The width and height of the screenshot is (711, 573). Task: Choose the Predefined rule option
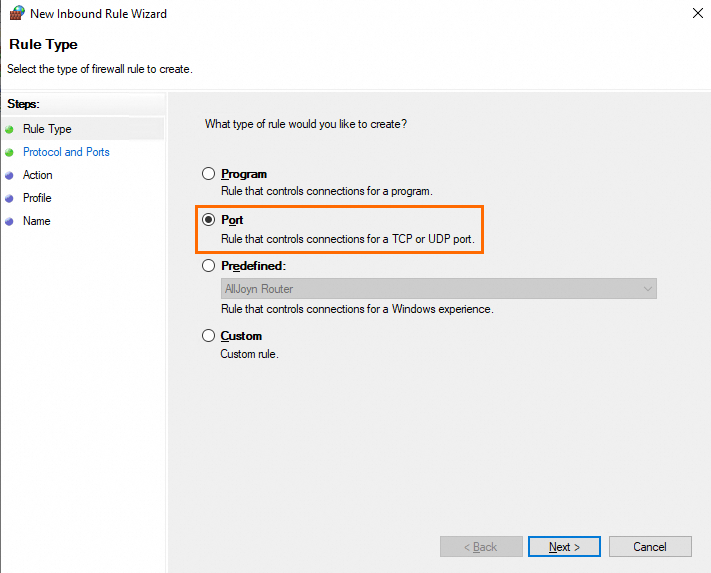pyautogui.click(x=209, y=266)
